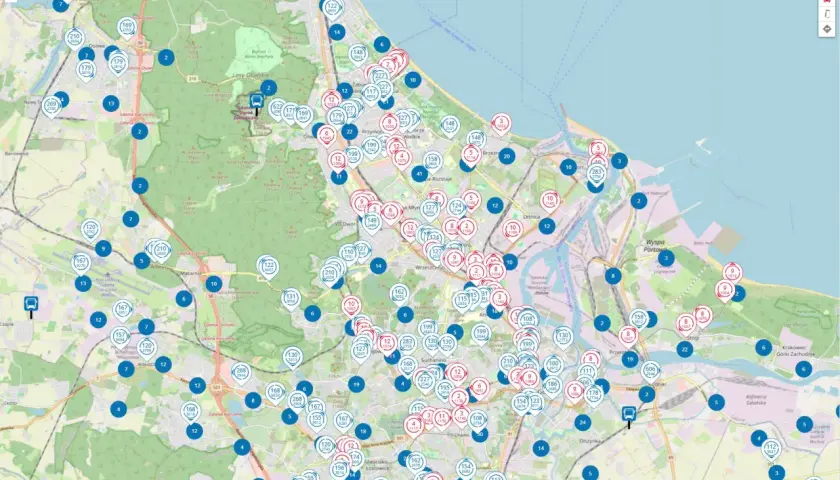This screenshot has height=480, width=840.
Task: Expand the blue cluster marker showing 41
Action: pyautogui.click(x=419, y=174)
